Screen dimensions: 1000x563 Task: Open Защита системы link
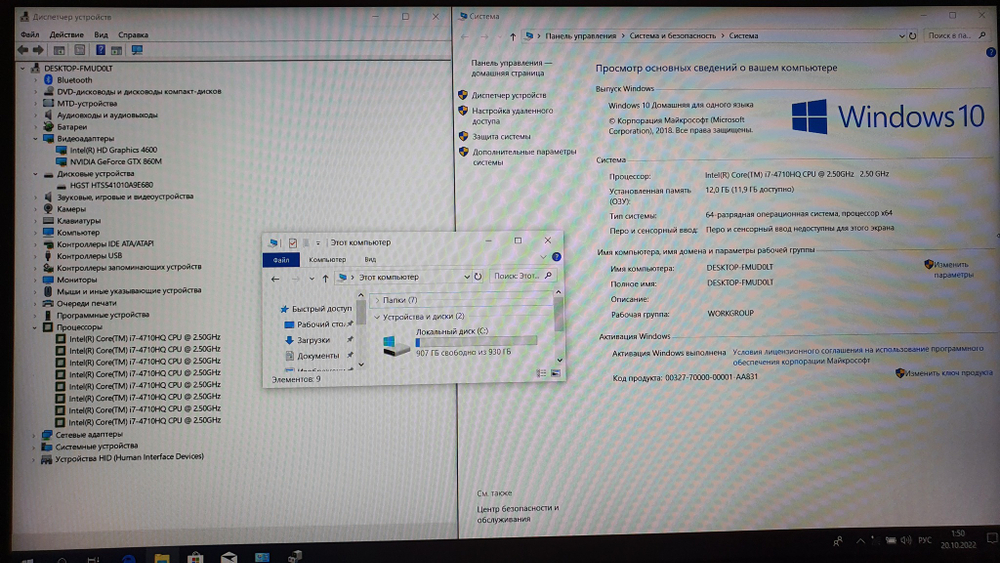[x=501, y=136]
